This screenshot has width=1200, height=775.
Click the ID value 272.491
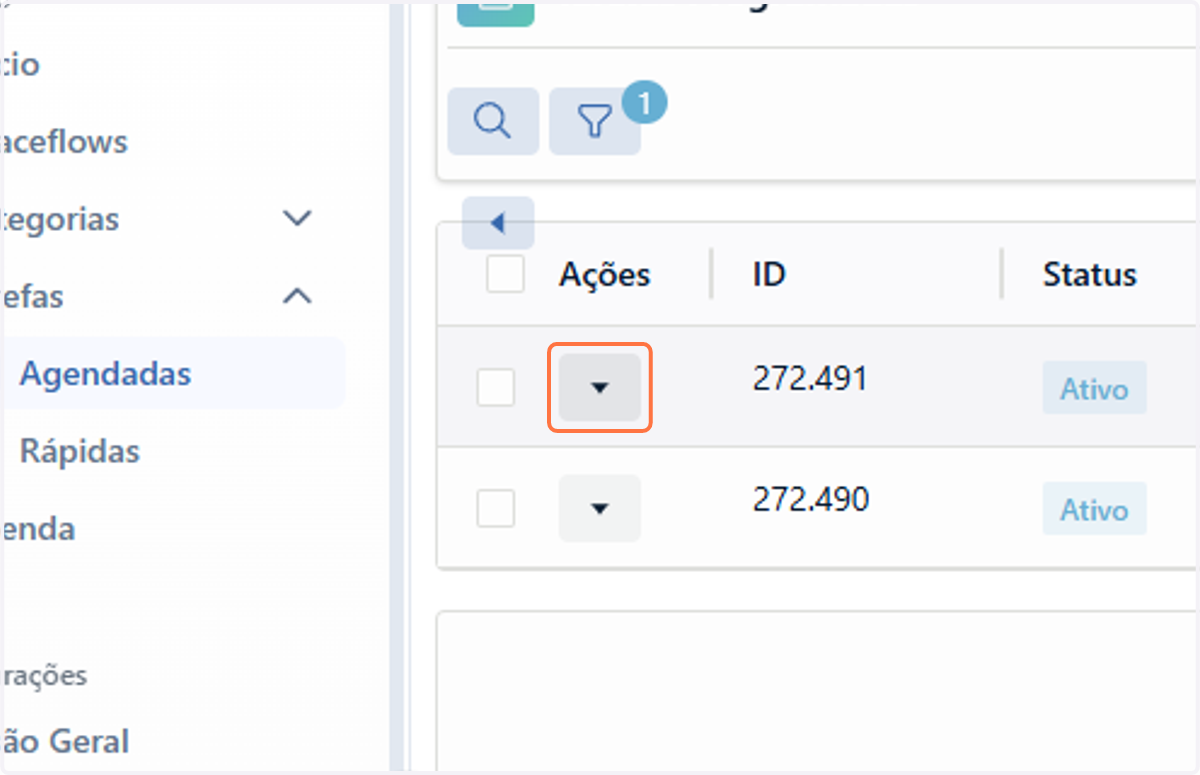coord(810,378)
